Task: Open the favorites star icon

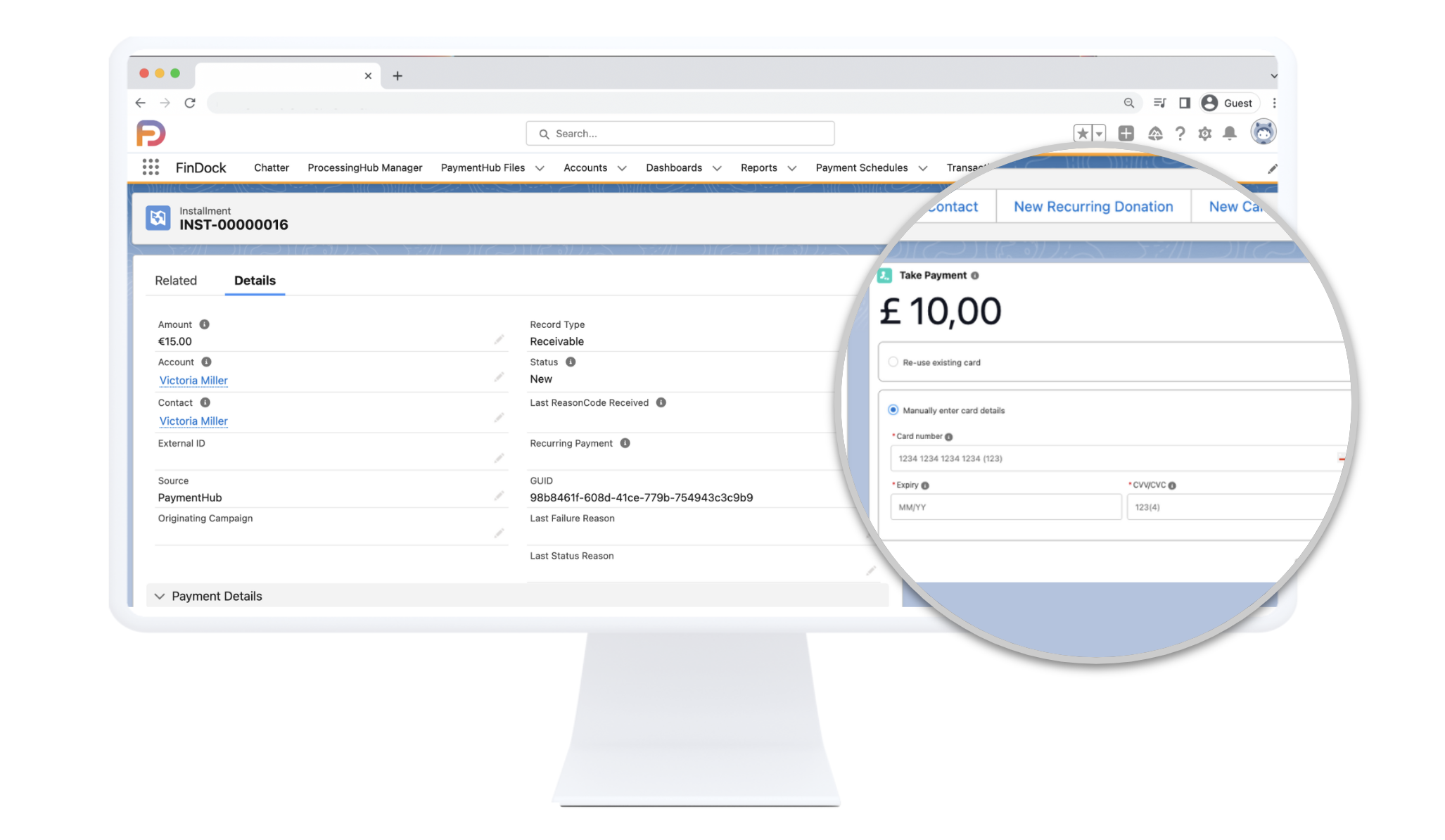Action: 1082,133
